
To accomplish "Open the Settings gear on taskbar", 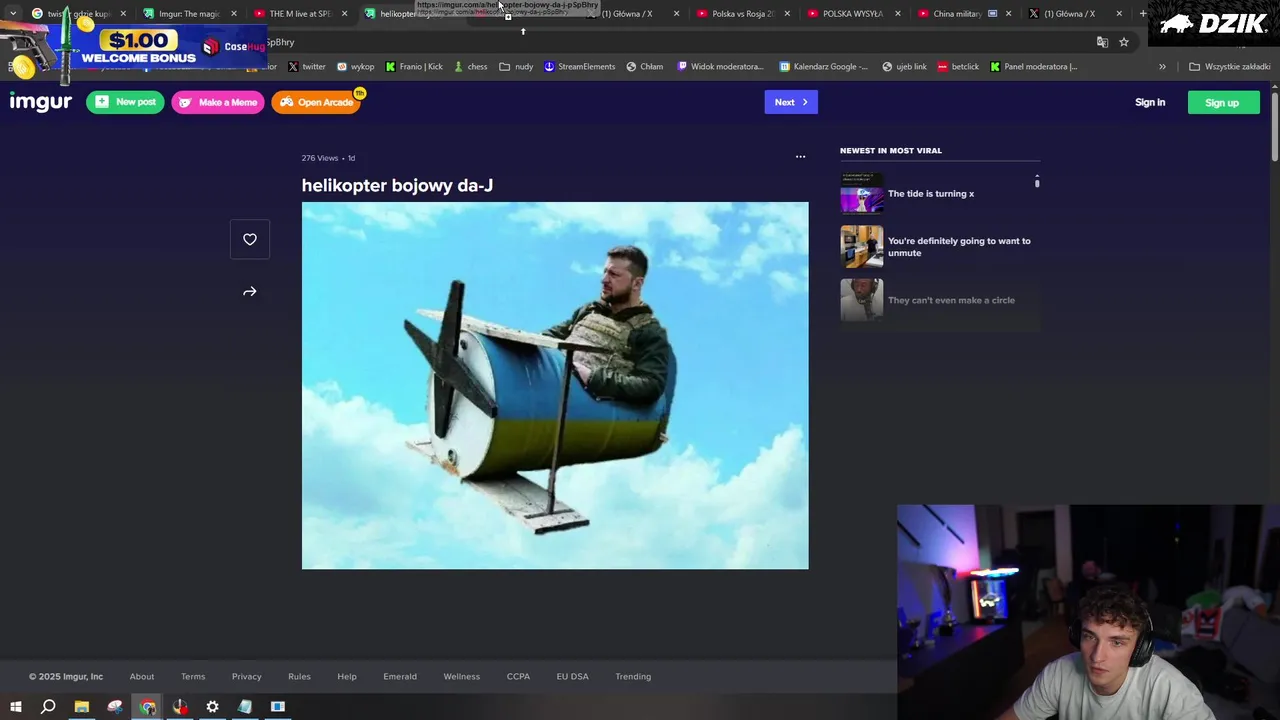I will (x=213, y=707).
